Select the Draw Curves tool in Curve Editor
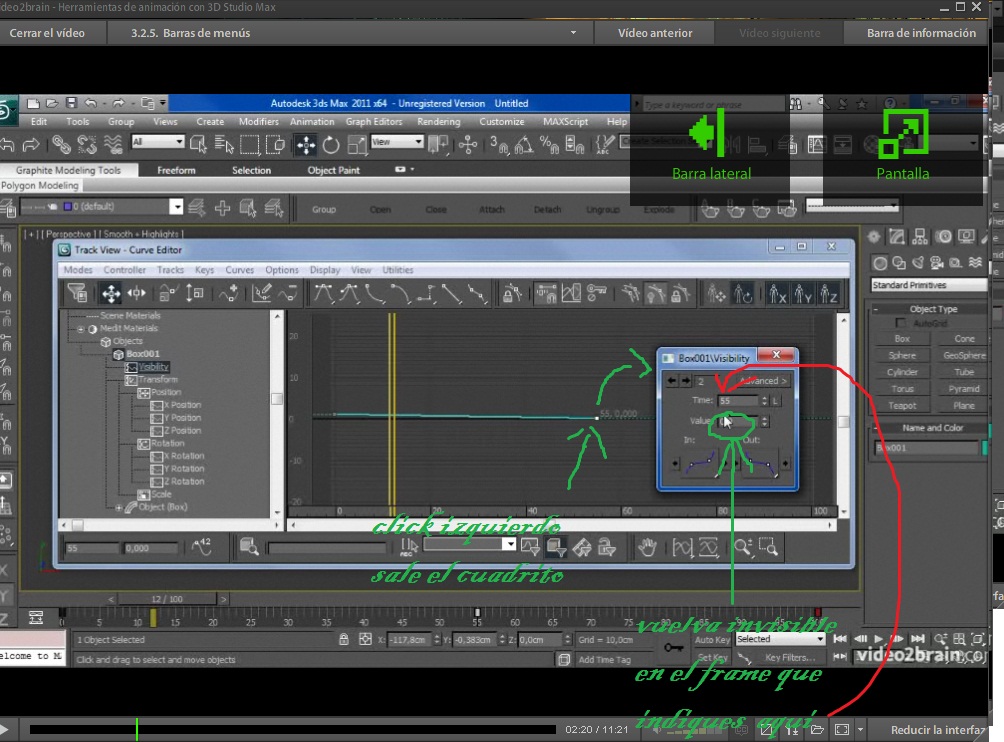The image size is (1004, 742). 261,294
